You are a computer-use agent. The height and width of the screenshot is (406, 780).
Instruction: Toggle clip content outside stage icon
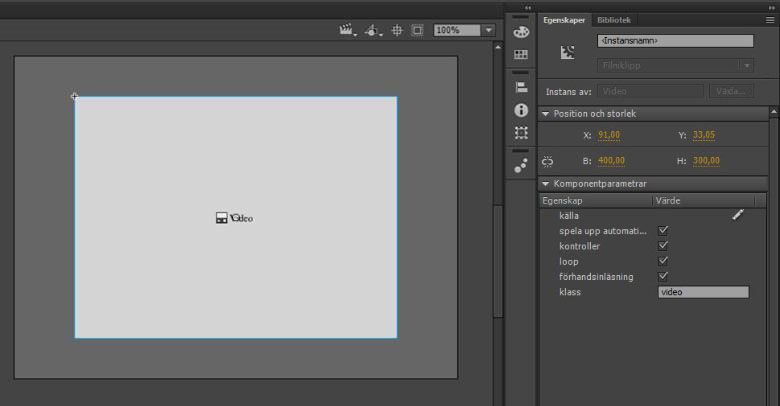click(417, 31)
